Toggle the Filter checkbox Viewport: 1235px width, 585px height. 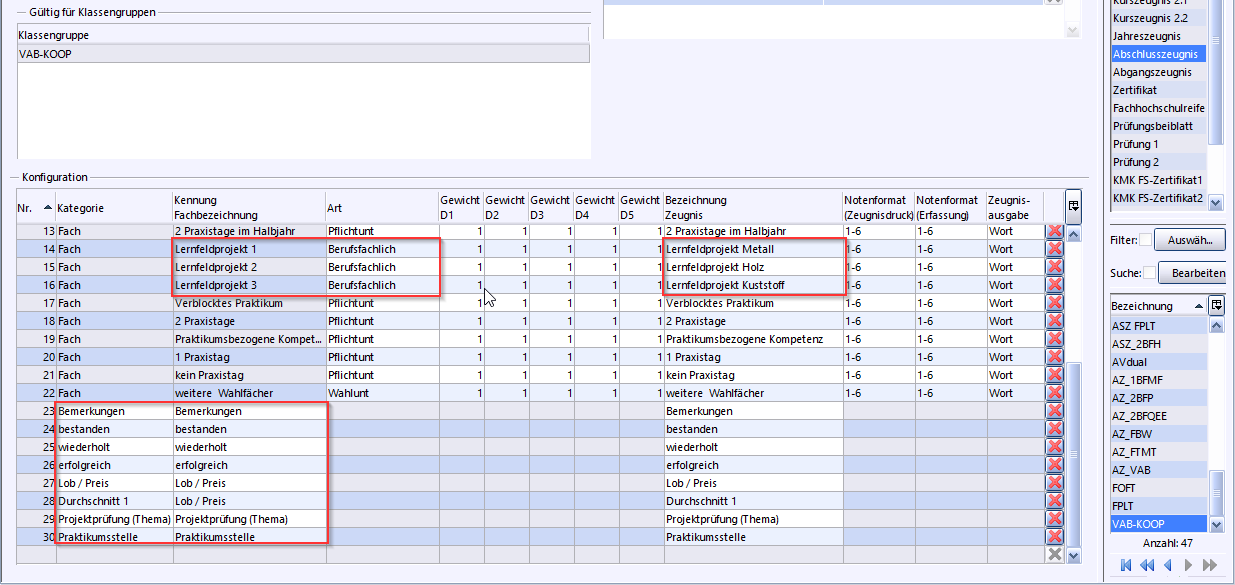click(x=1146, y=240)
